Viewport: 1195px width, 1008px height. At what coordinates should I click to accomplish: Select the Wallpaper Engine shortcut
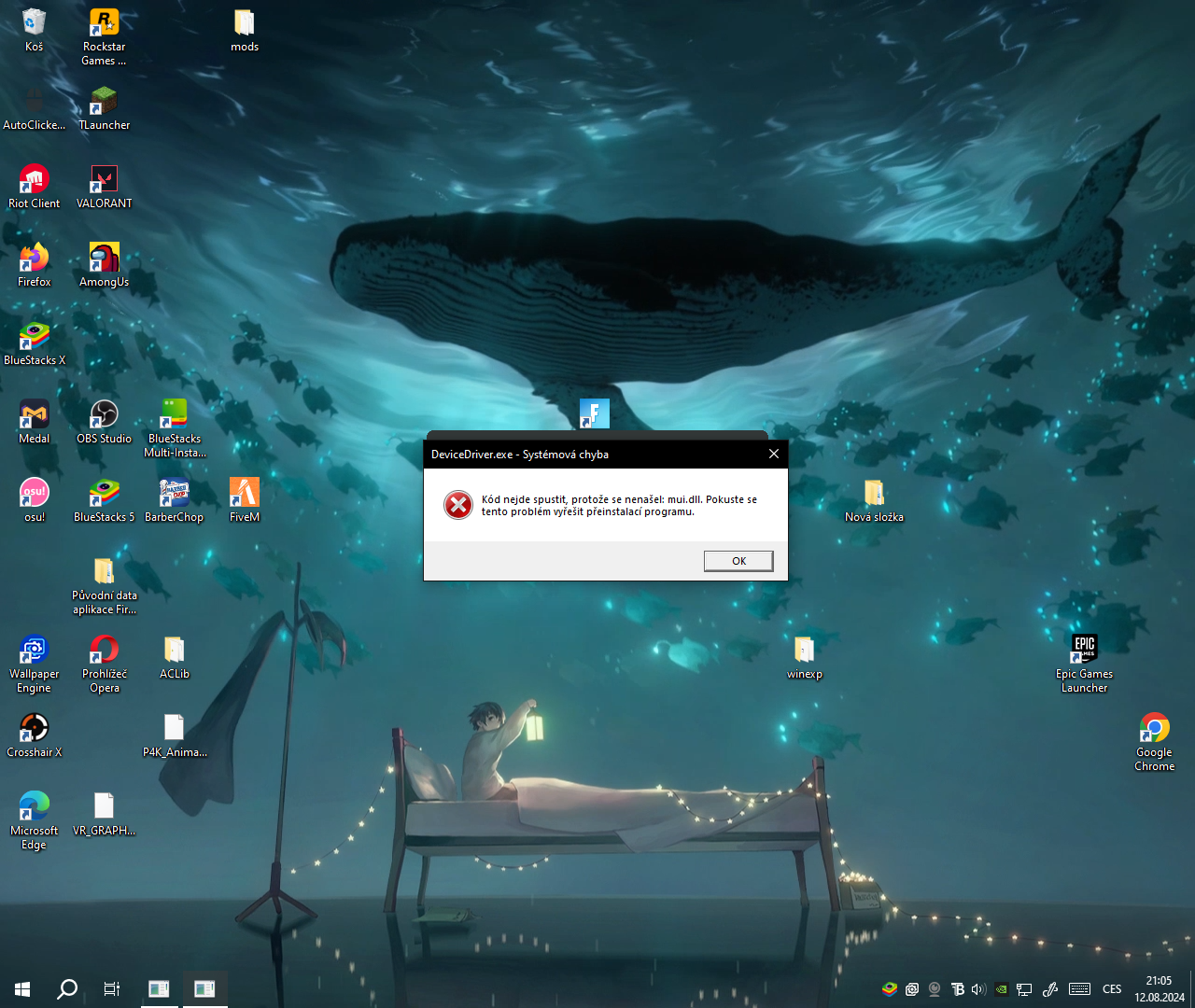[35, 665]
